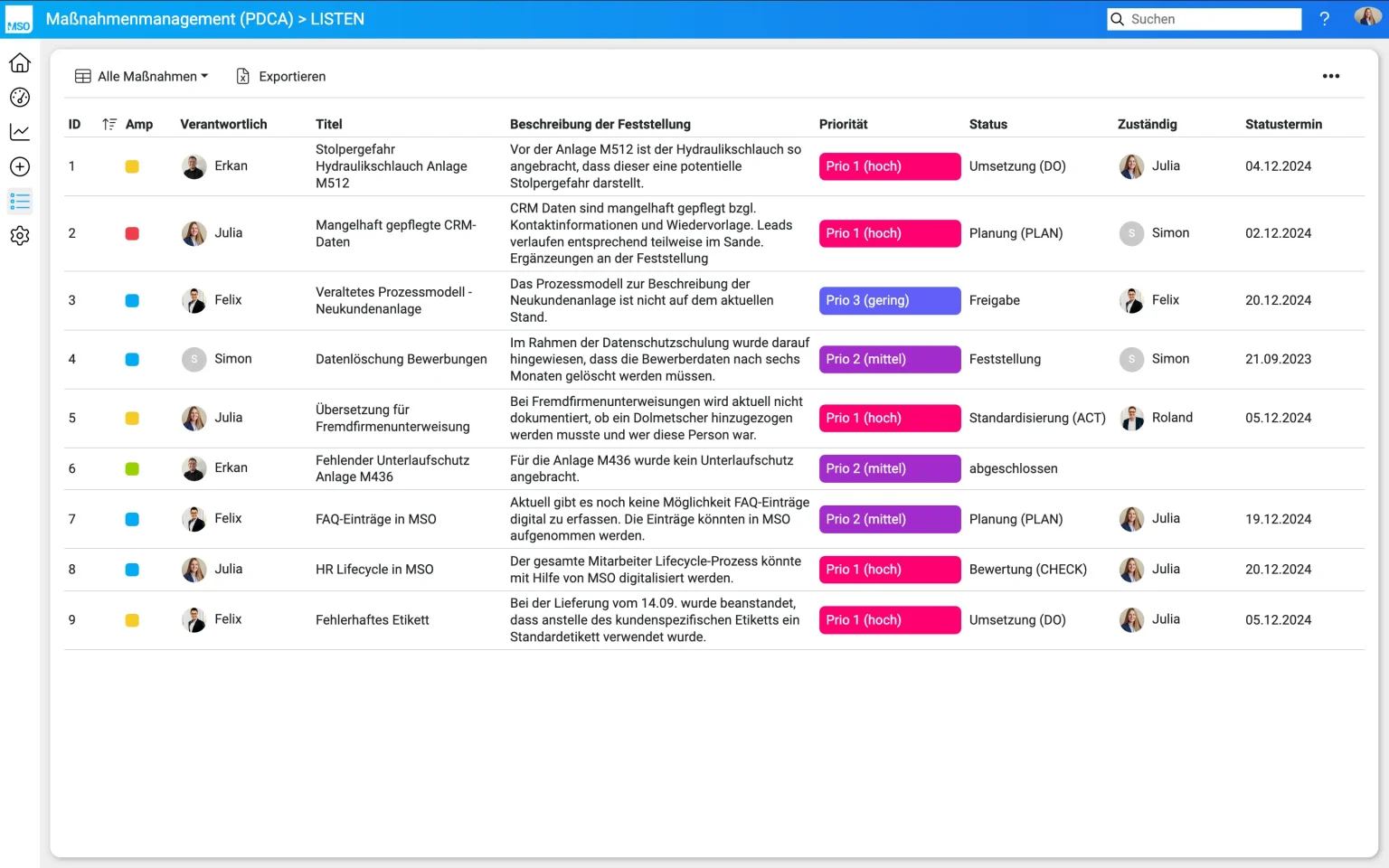The height and width of the screenshot is (868, 1389).
Task: Click Erkan's avatar in row 6
Action: click(194, 468)
